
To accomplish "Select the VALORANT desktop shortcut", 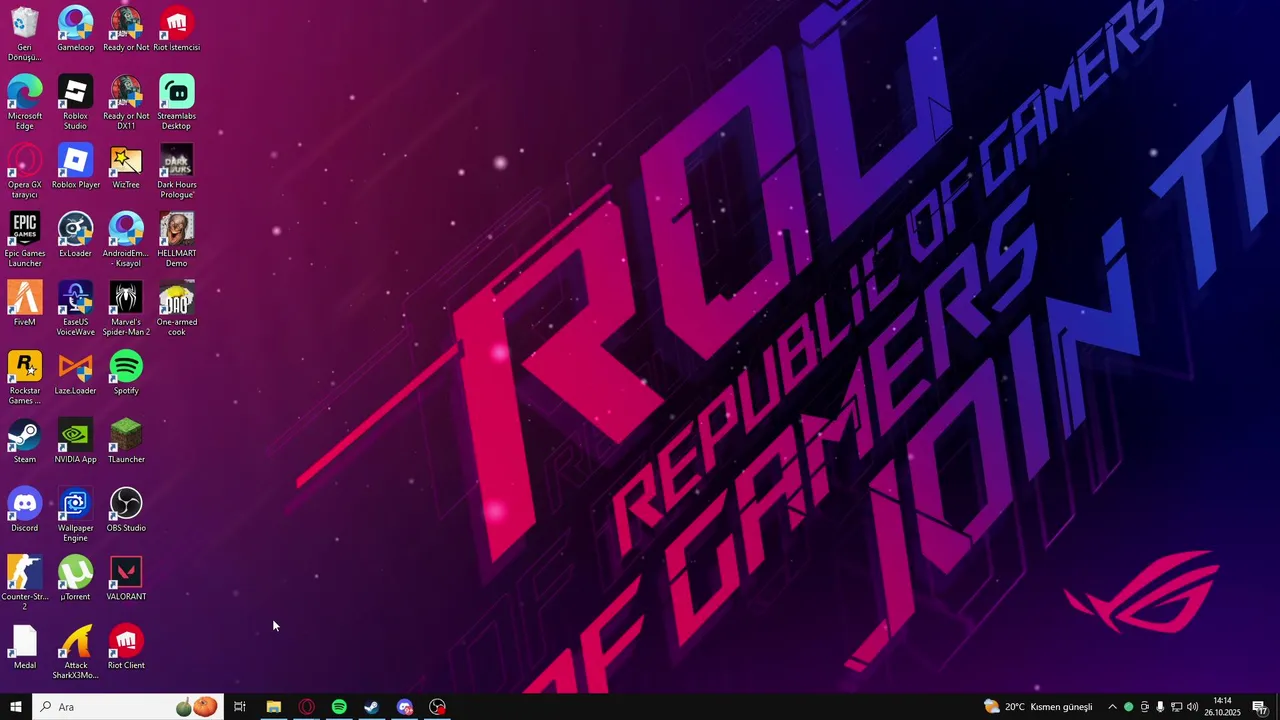I will tap(126, 578).
